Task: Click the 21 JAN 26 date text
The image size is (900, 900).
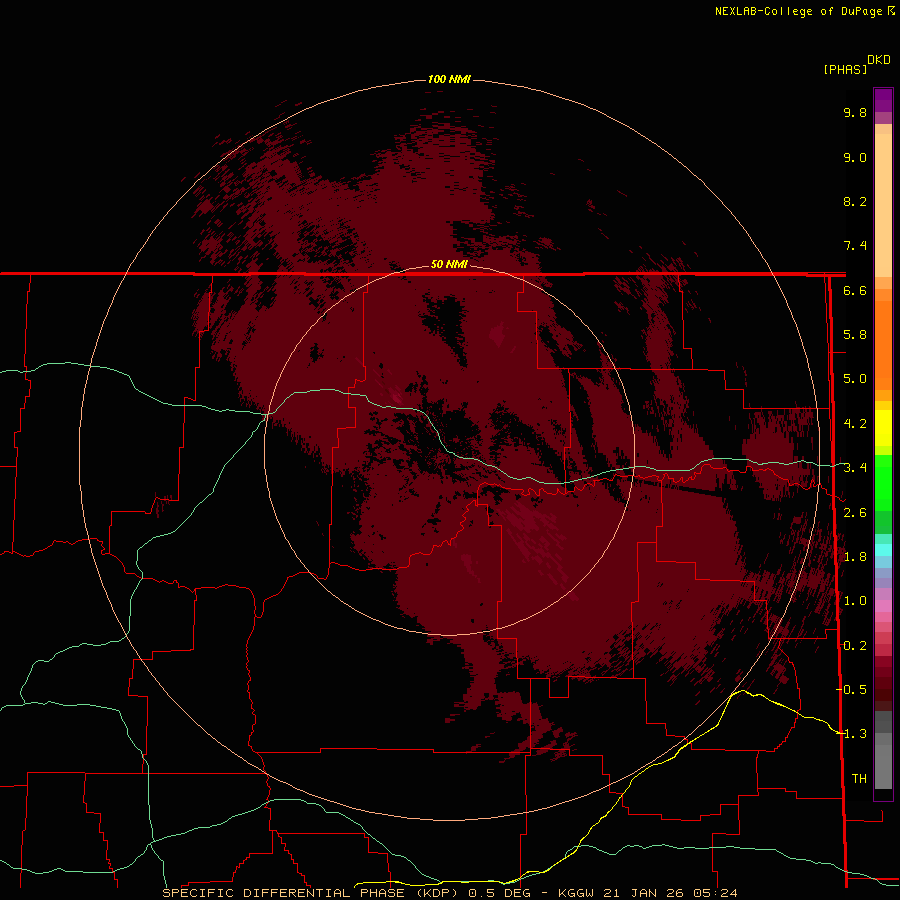Action: tap(642, 893)
